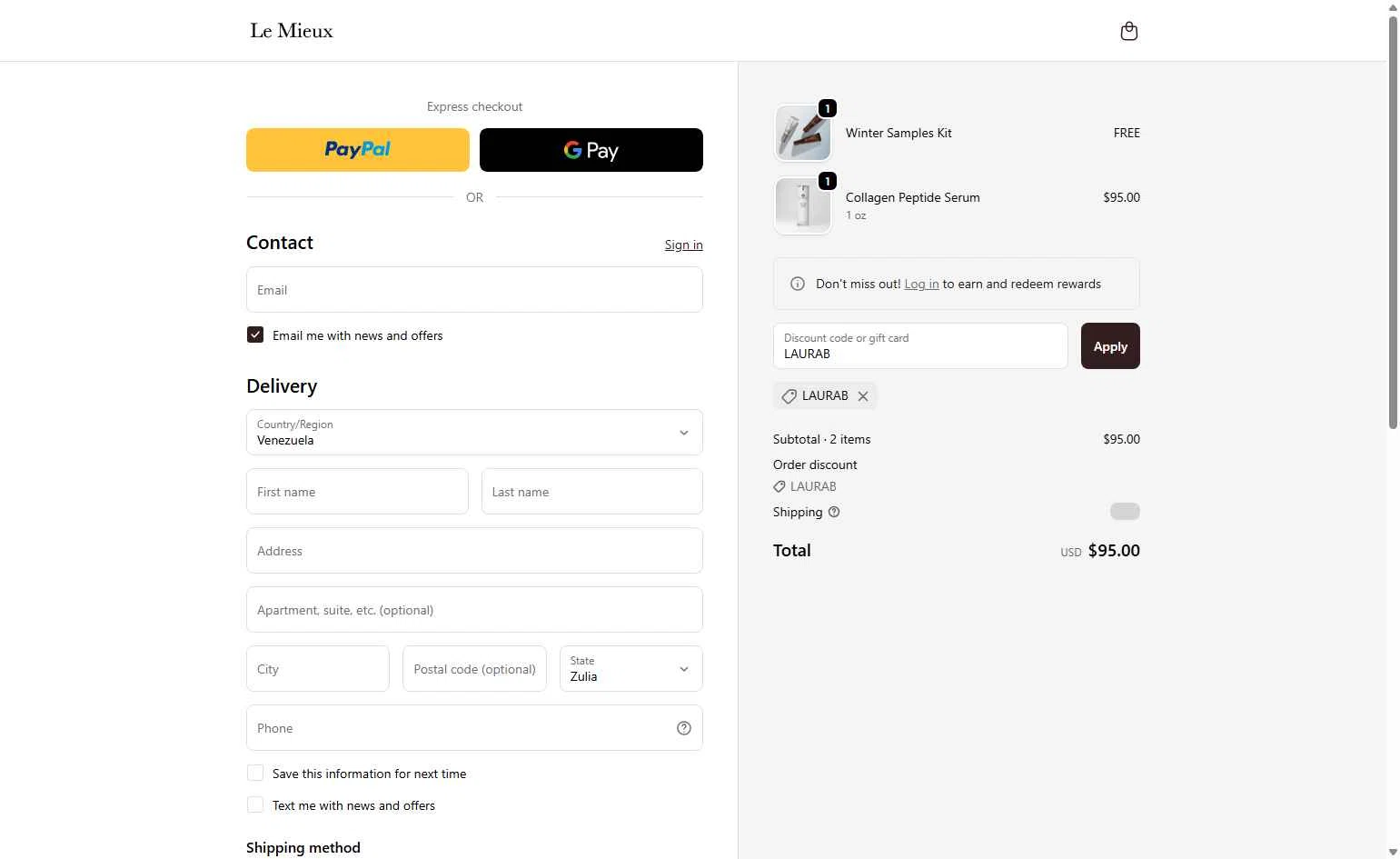
Task: Open the Country/Region dropdown
Action: (x=474, y=433)
